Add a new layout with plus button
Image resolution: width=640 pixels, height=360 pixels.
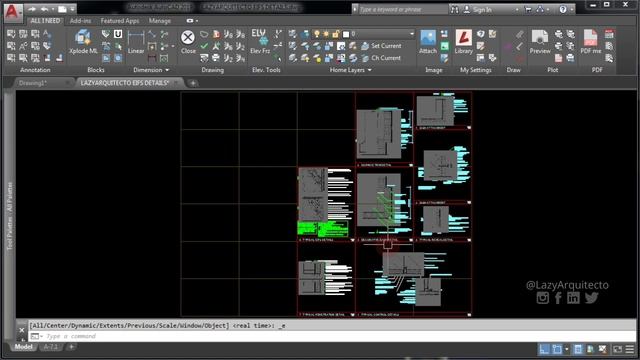71,347
